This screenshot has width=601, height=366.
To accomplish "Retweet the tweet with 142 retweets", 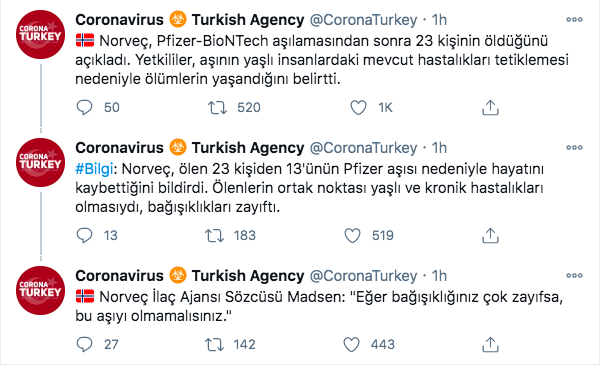I will [x=214, y=345].
